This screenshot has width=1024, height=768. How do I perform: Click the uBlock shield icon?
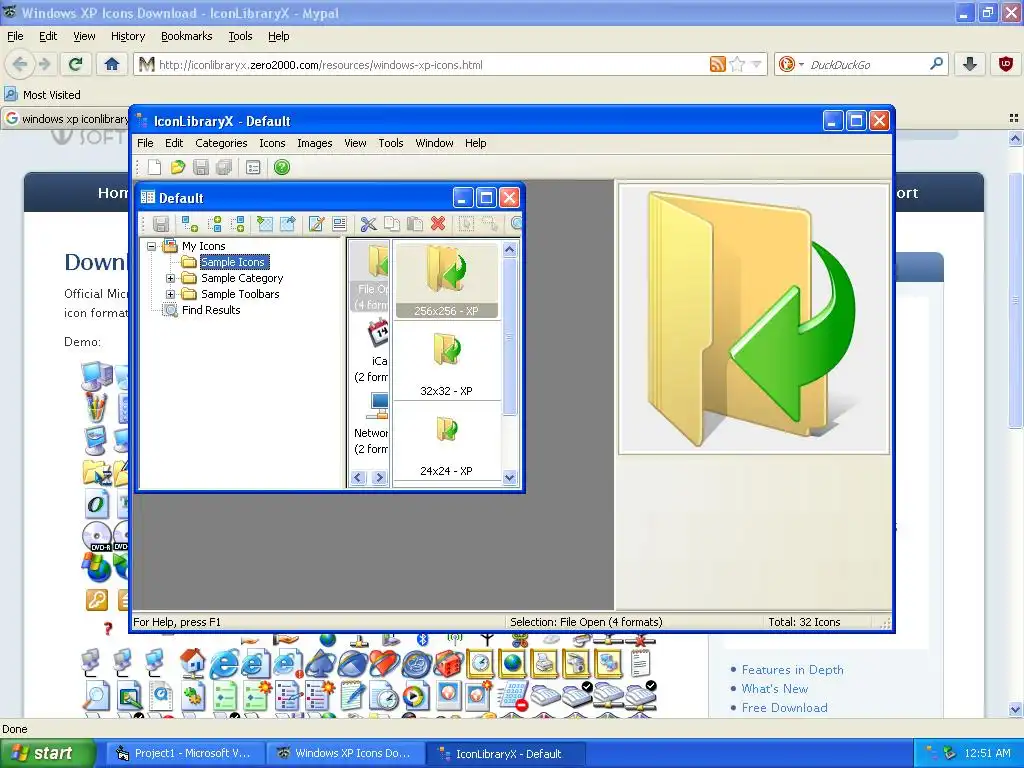1006,64
